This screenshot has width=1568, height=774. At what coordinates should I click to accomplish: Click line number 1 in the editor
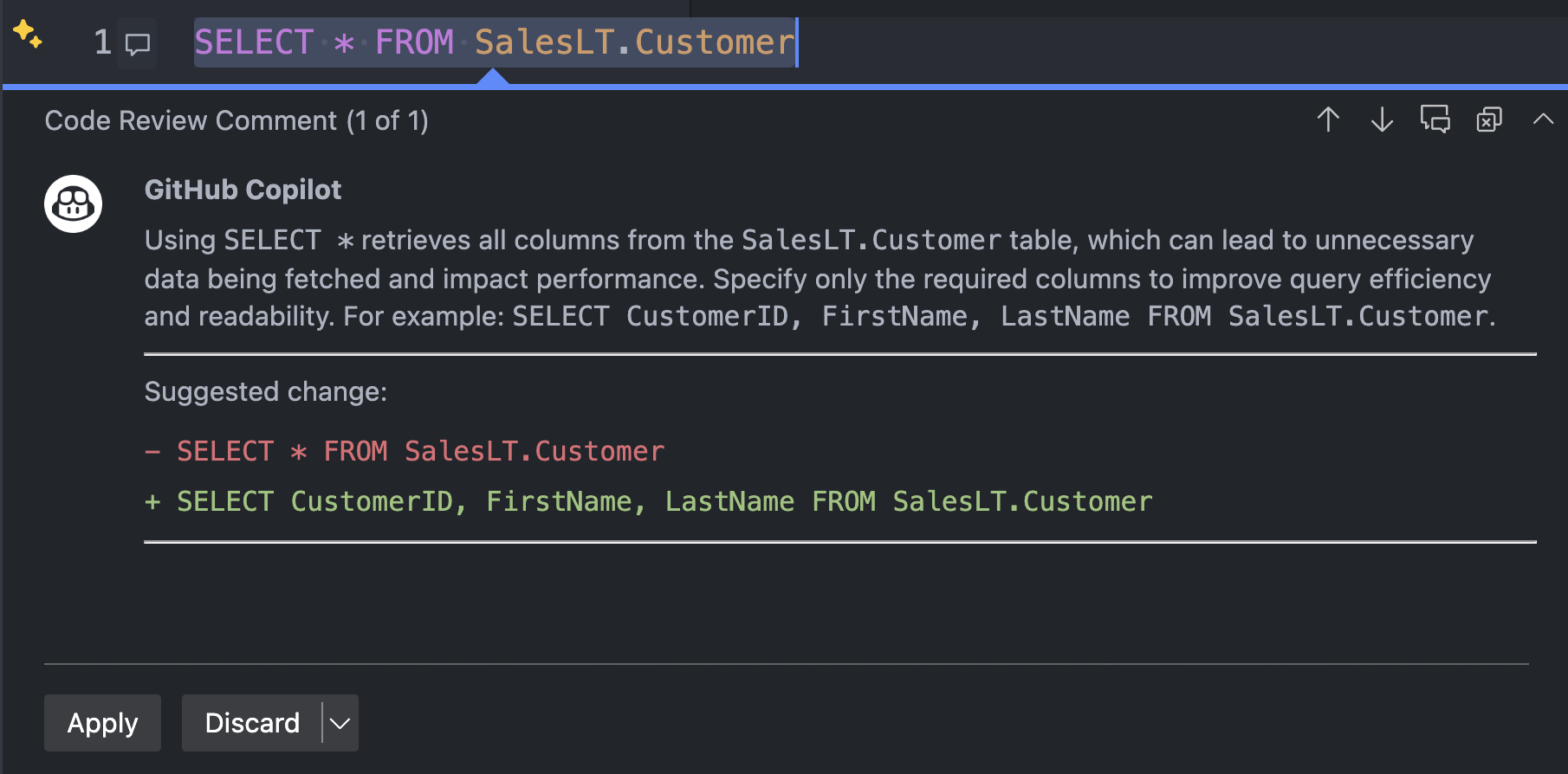[101, 42]
